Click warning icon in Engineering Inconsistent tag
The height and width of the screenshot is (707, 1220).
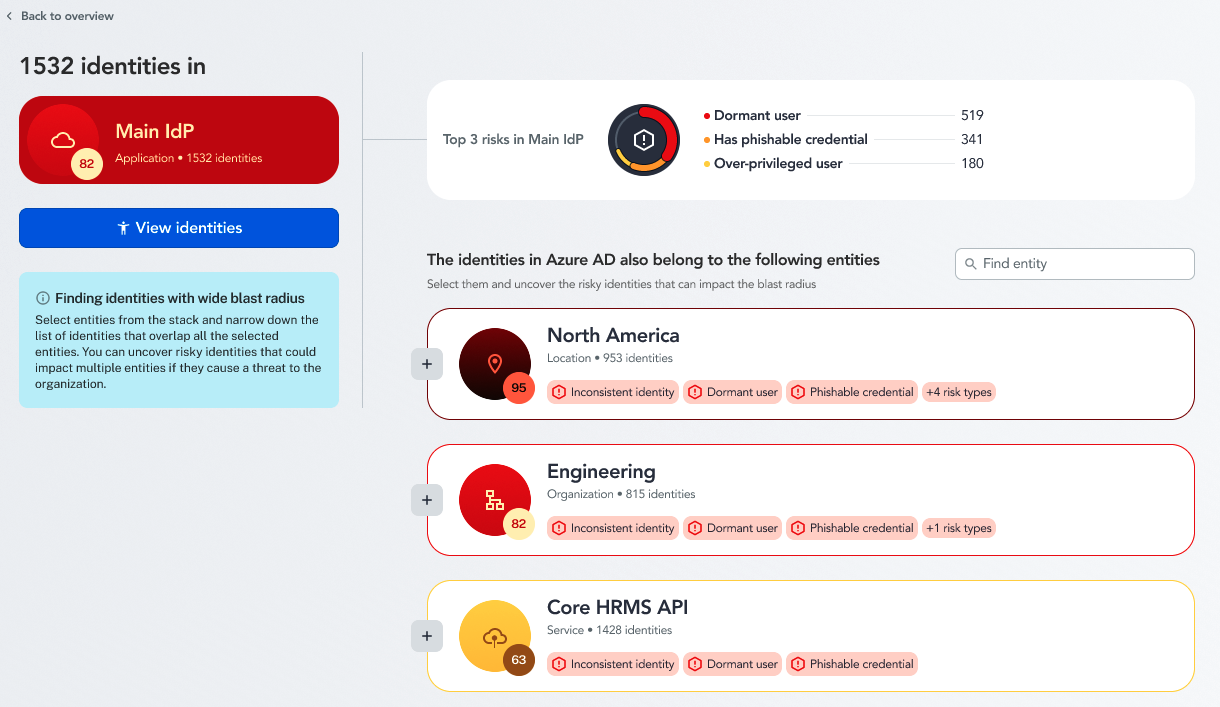(x=559, y=528)
